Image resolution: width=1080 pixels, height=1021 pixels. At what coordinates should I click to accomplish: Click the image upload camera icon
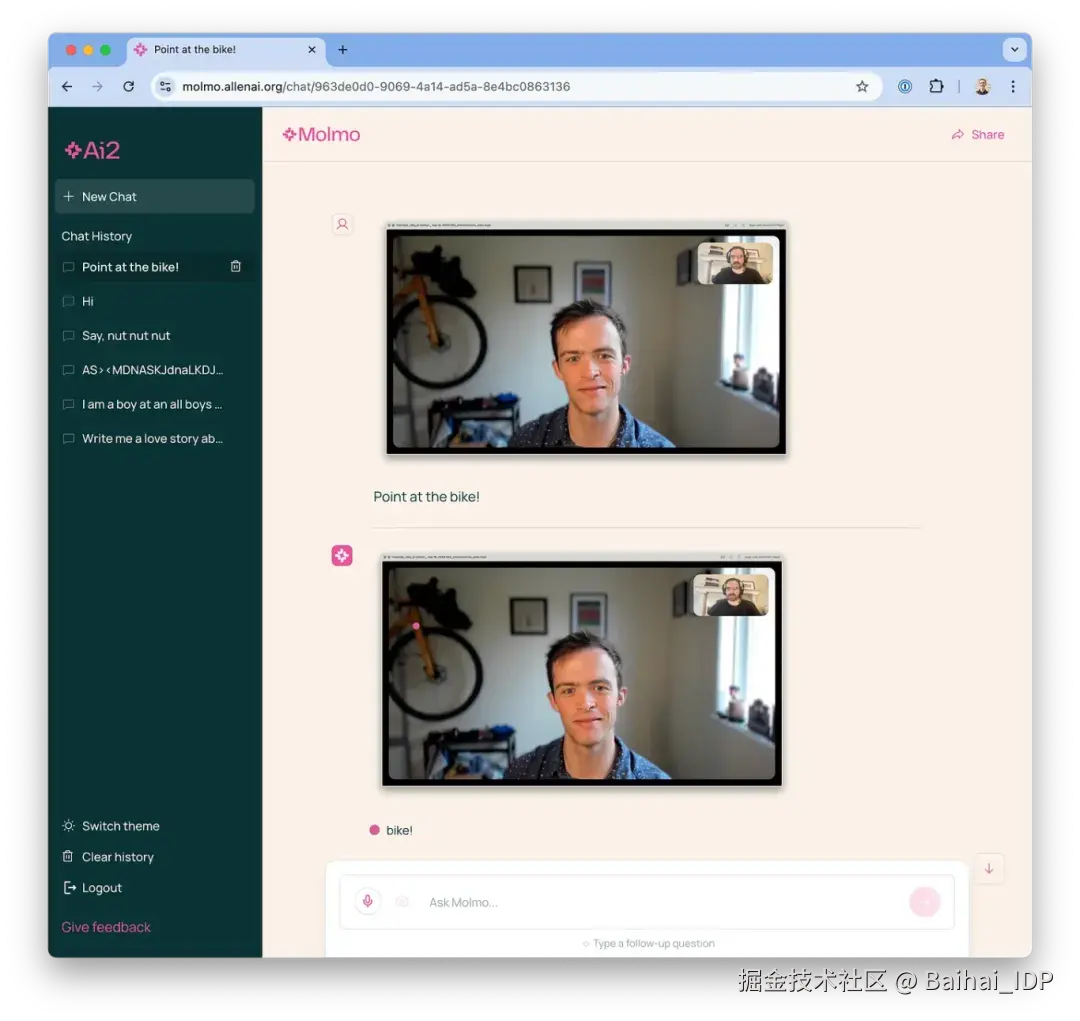402,902
